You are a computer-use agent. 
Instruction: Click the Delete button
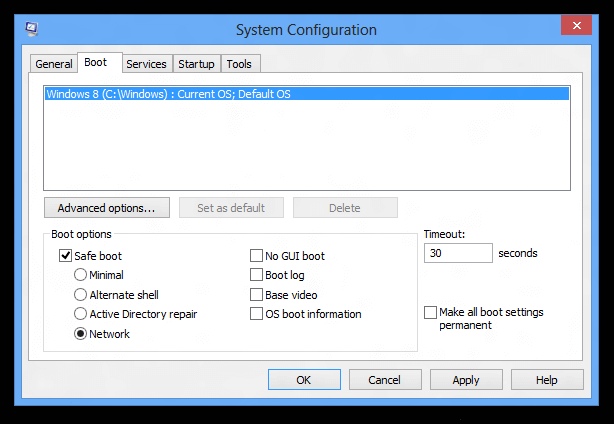click(x=345, y=207)
